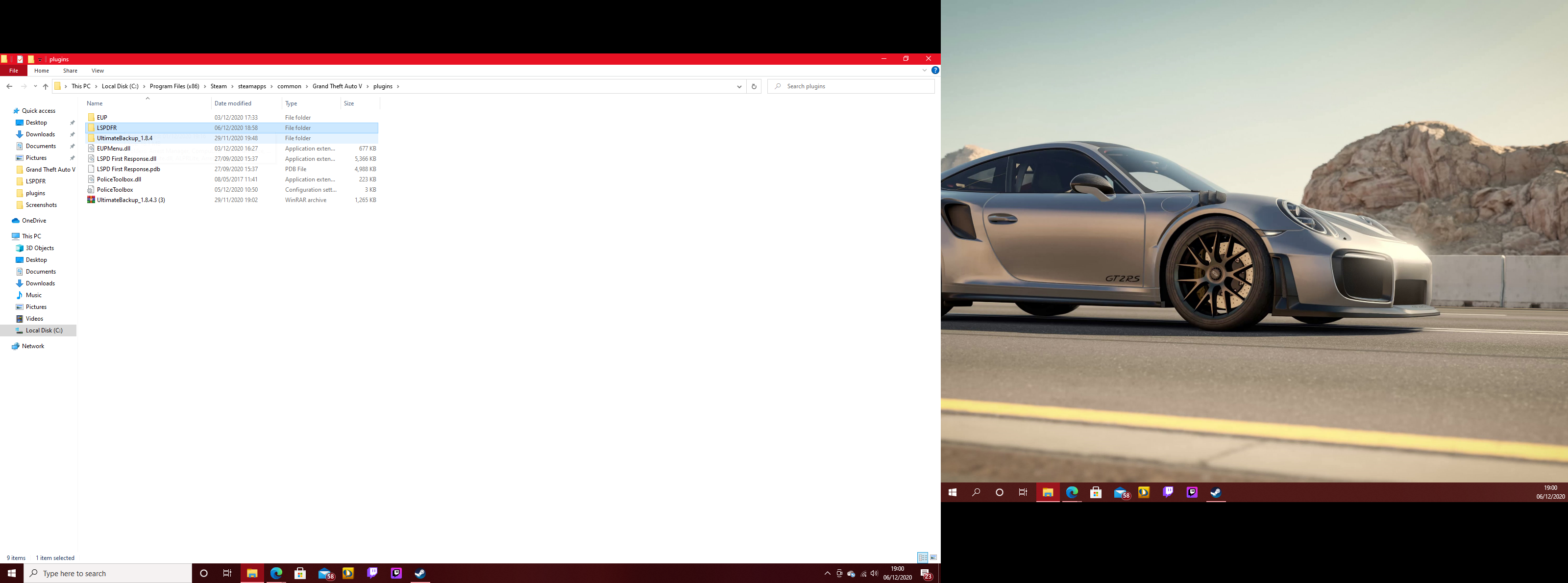
Task: Switch to large icons view toggle
Action: click(933, 558)
